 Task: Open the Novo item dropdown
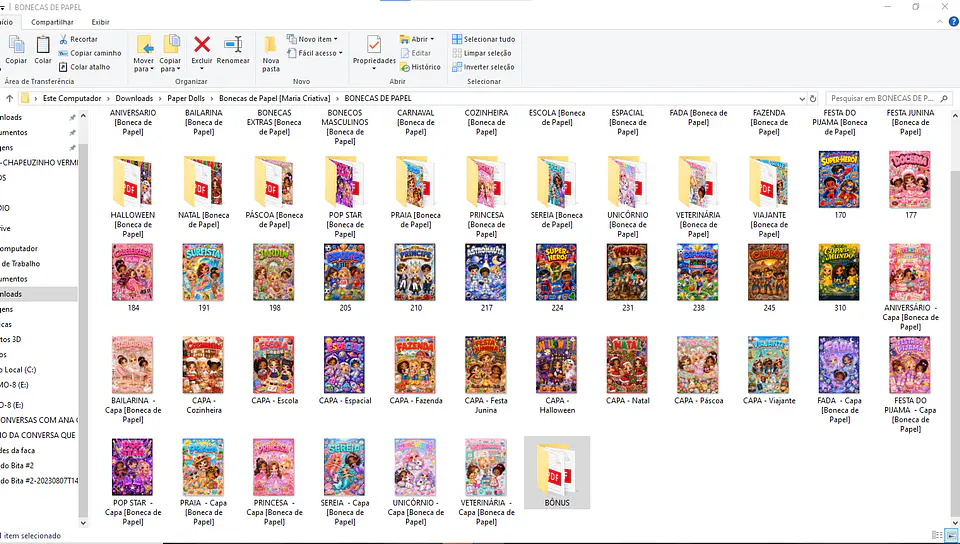pos(312,39)
